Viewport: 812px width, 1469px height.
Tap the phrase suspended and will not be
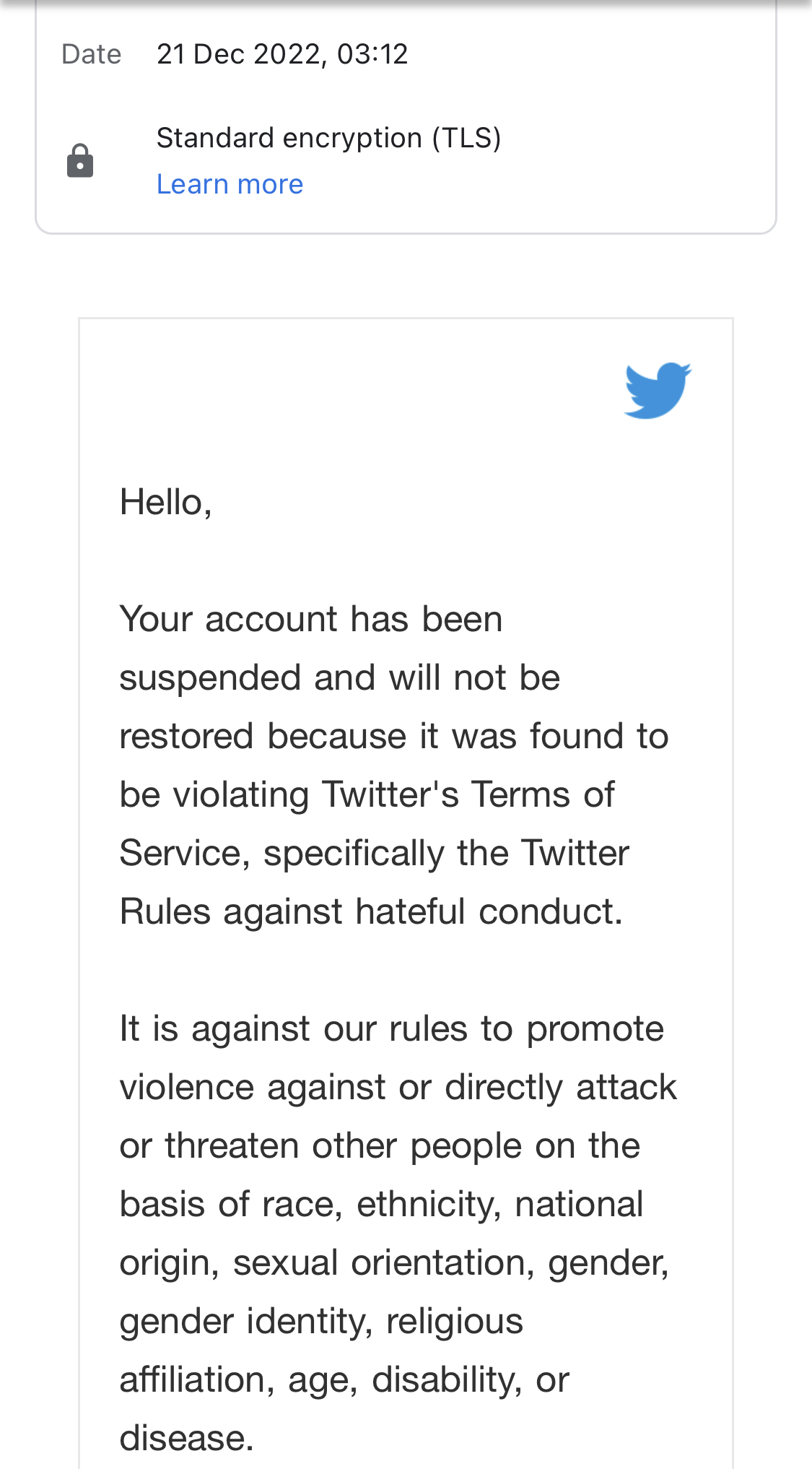pyautogui.click(x=340, y=678)
